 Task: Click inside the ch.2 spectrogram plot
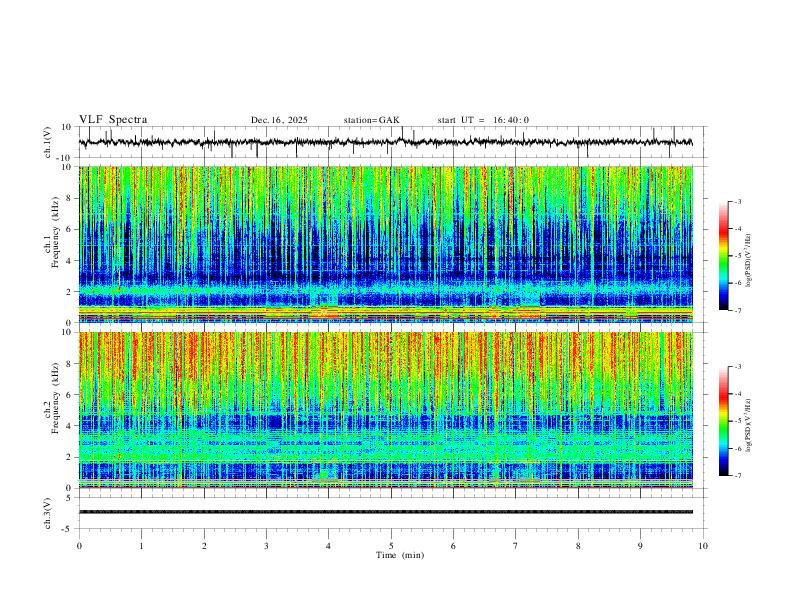click(x=386, y=410)
